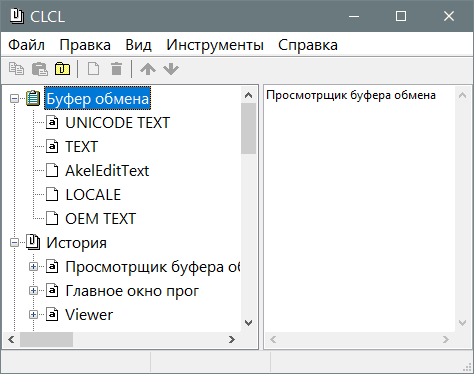Open the Файл menu
This screenshot has width=474, height=374.
pos(26,45)
